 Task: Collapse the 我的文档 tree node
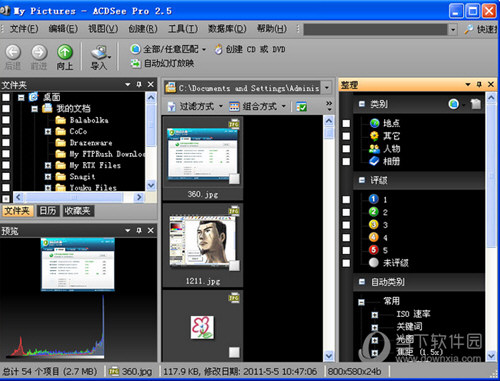[x=35, y=109]
